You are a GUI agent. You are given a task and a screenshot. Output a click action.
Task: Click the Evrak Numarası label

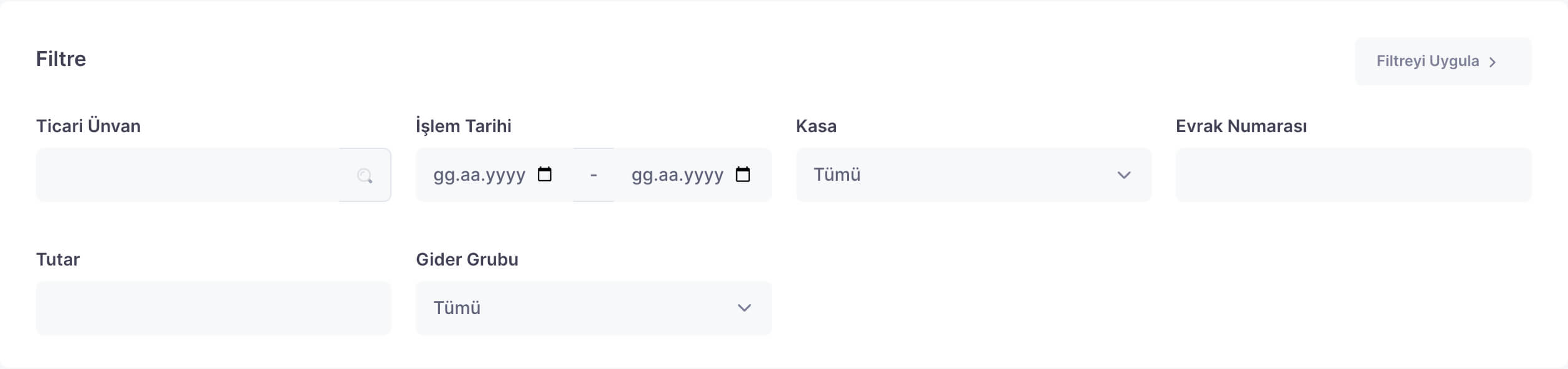click(1241, 126)
